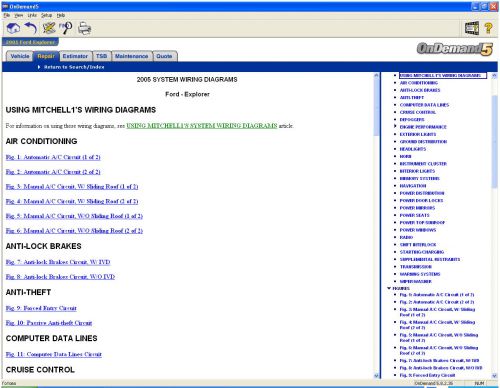The image size is (500, 388).
Task: Select Anti-Theft in the index pane
Action: pos(412,97)
